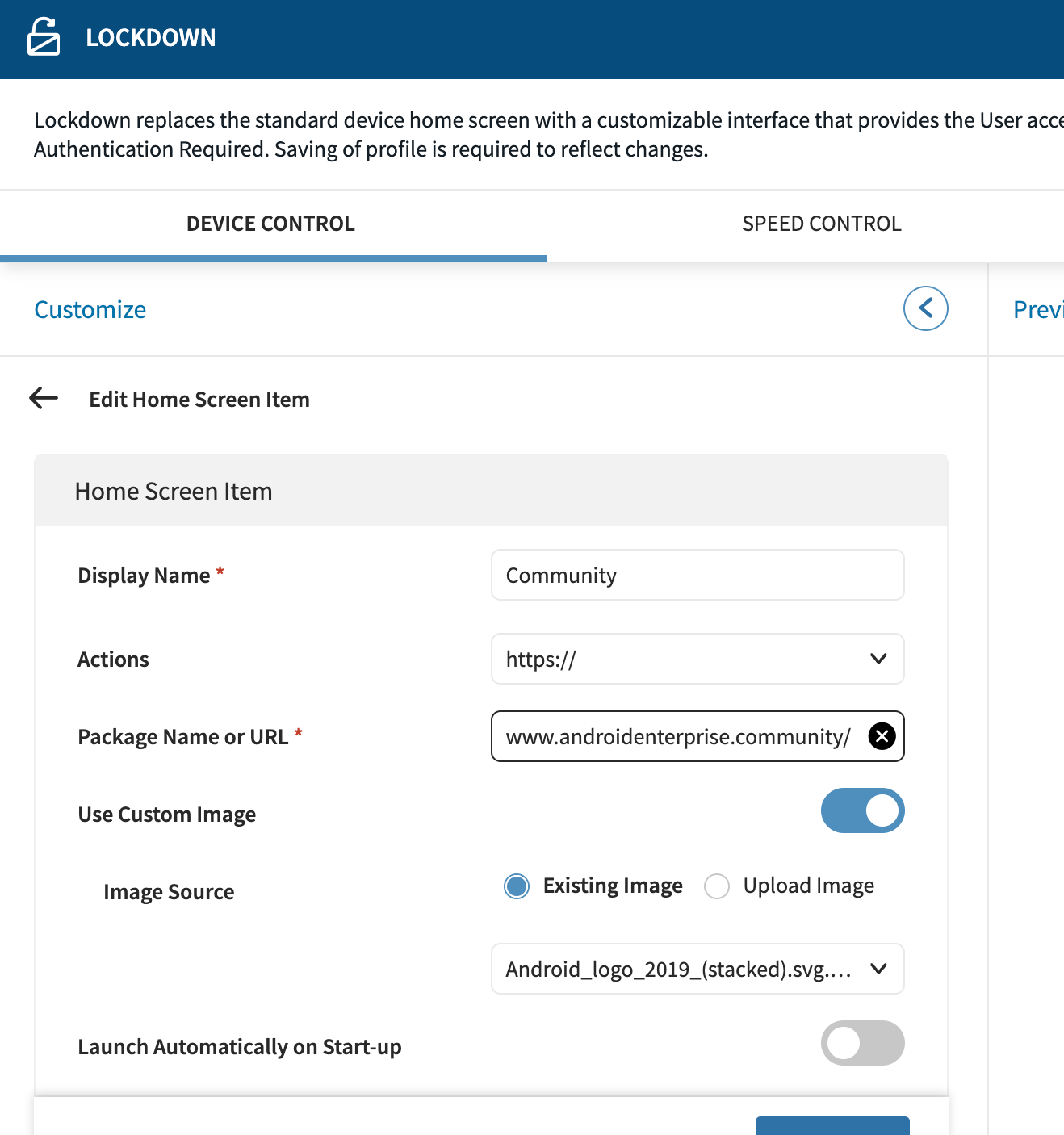
Task: Disable the Use Custom Image toggle
Action: click(x=862, y=810)
